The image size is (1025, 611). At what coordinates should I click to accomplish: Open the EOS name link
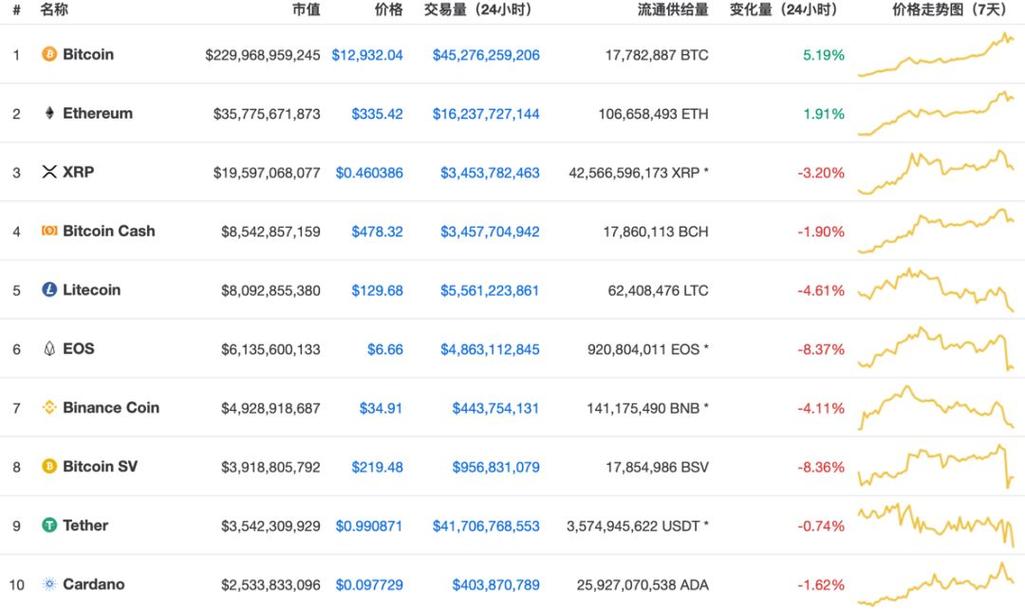pos(78,348)
